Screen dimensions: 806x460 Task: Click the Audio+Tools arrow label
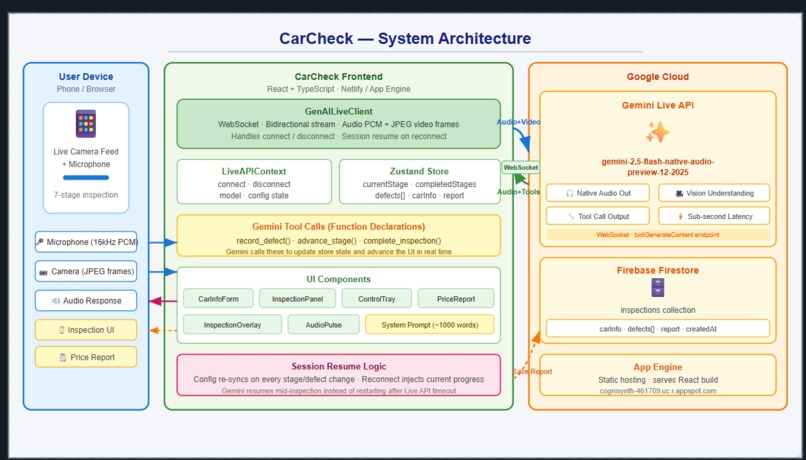pos(519,192)
